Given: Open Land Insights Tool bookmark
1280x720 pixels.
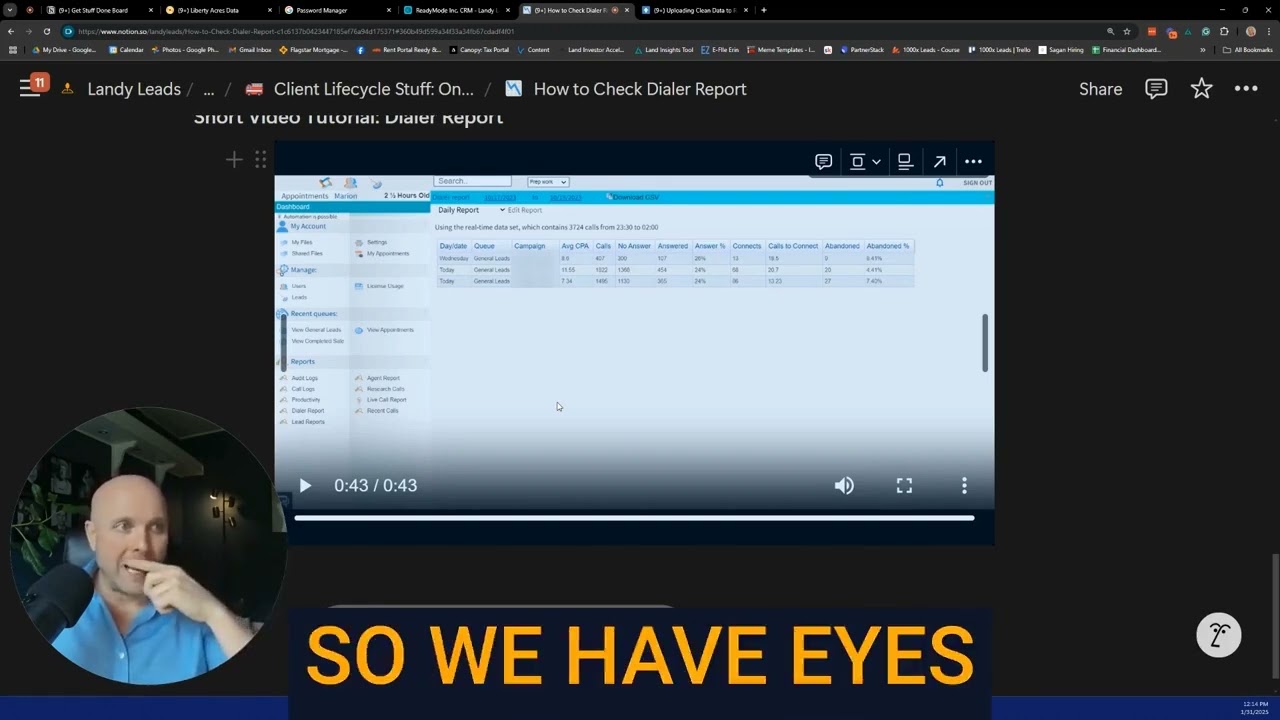Looking at the screenshot, I should (x=664, y=49).
